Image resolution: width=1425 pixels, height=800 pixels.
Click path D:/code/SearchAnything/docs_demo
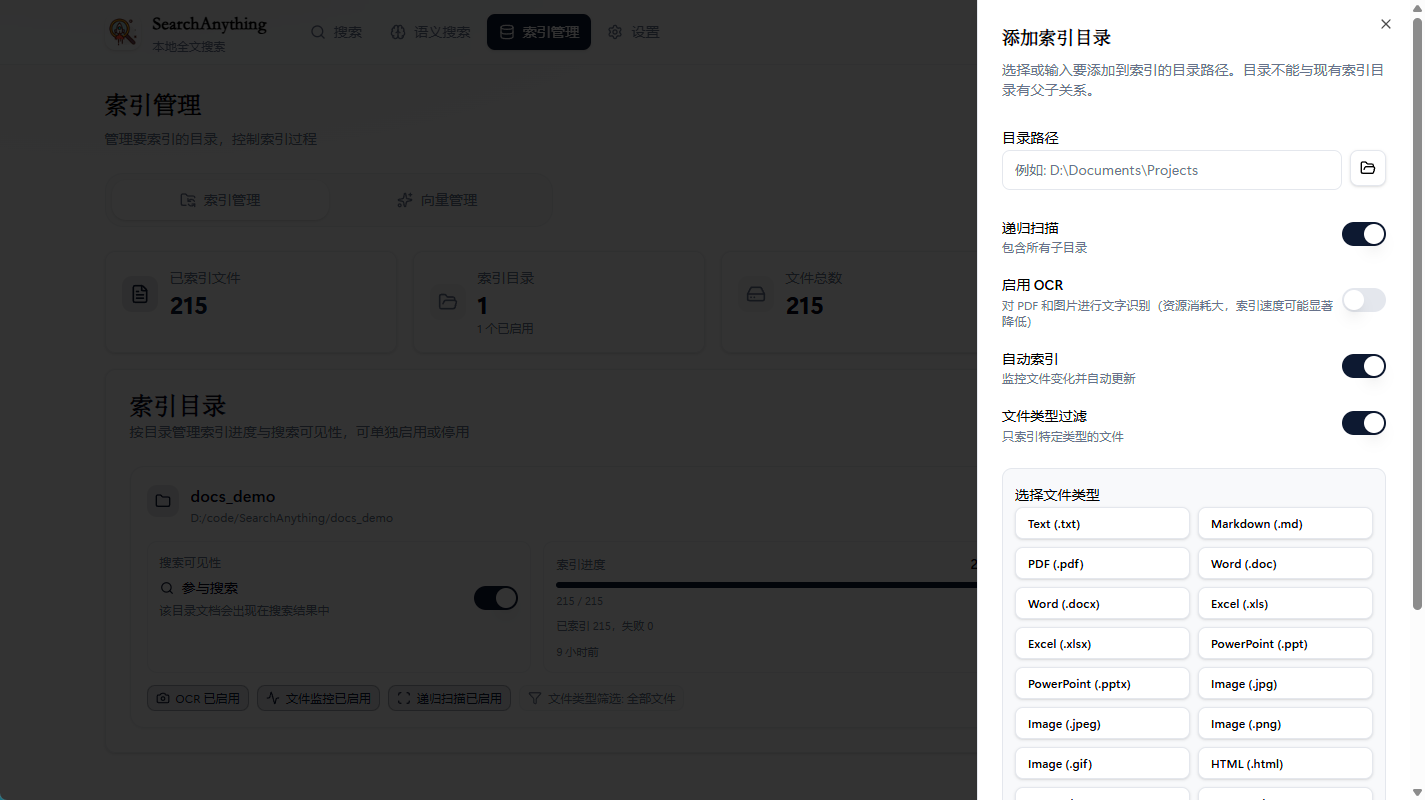point(291,518)
